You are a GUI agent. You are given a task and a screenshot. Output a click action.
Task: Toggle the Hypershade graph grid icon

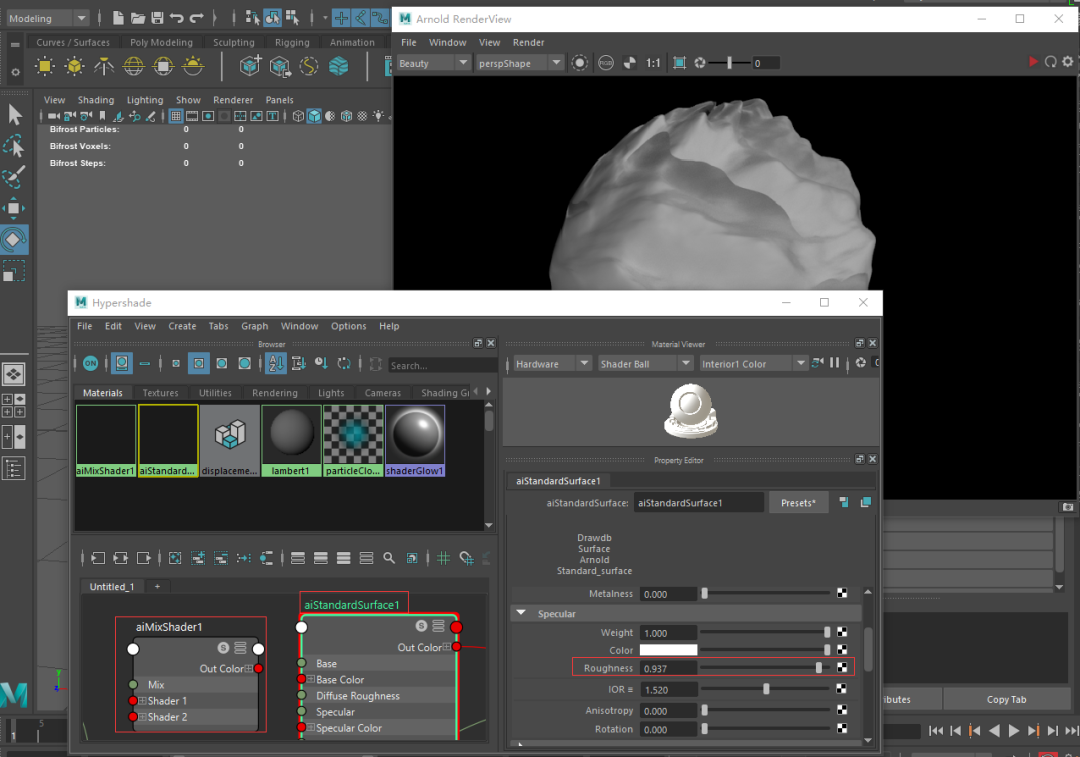tap(443, 558)
